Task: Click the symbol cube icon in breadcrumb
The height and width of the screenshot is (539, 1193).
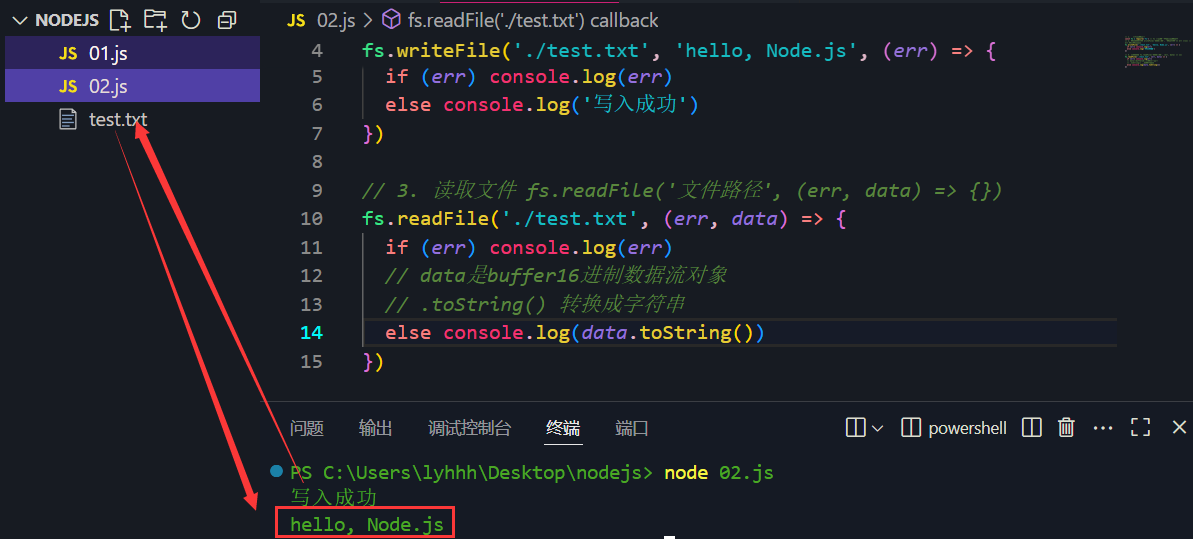Action: coord(390,20)
